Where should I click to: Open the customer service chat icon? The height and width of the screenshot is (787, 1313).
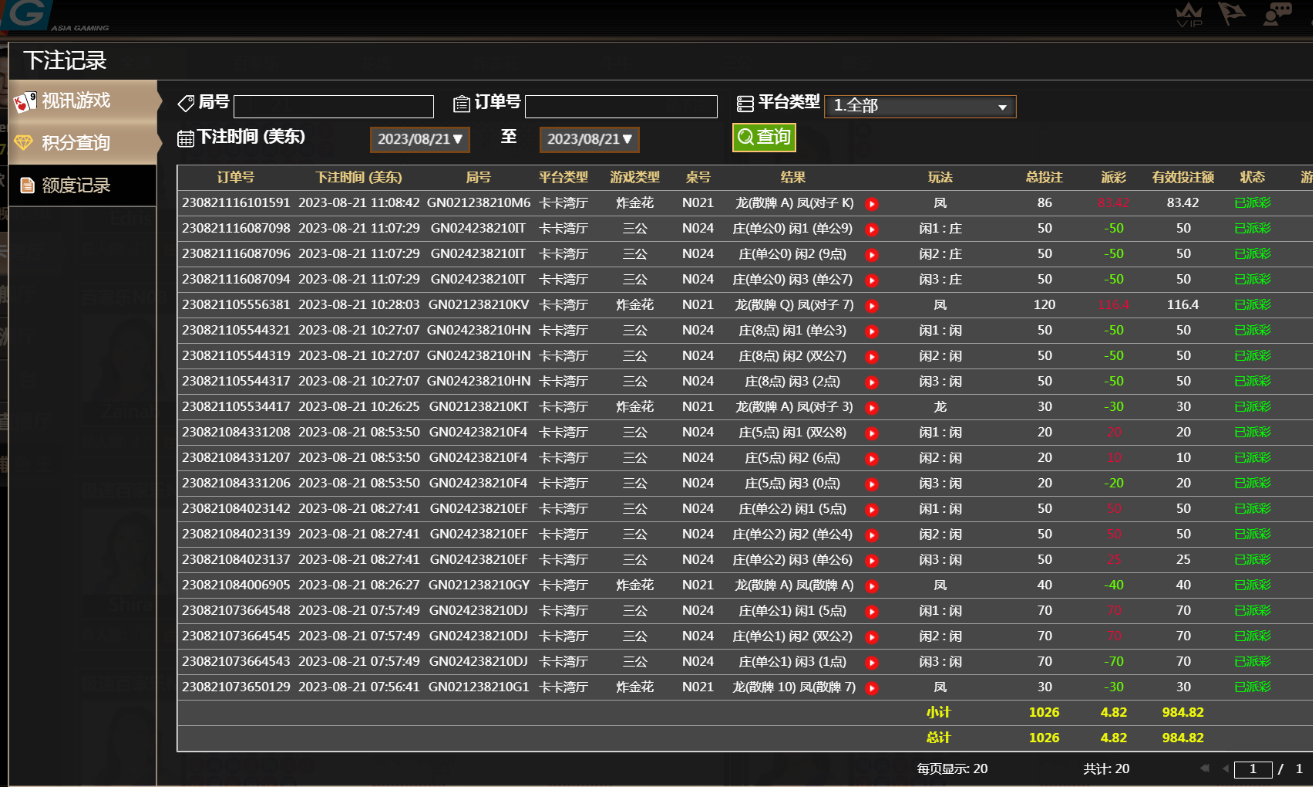(1277, 15)
